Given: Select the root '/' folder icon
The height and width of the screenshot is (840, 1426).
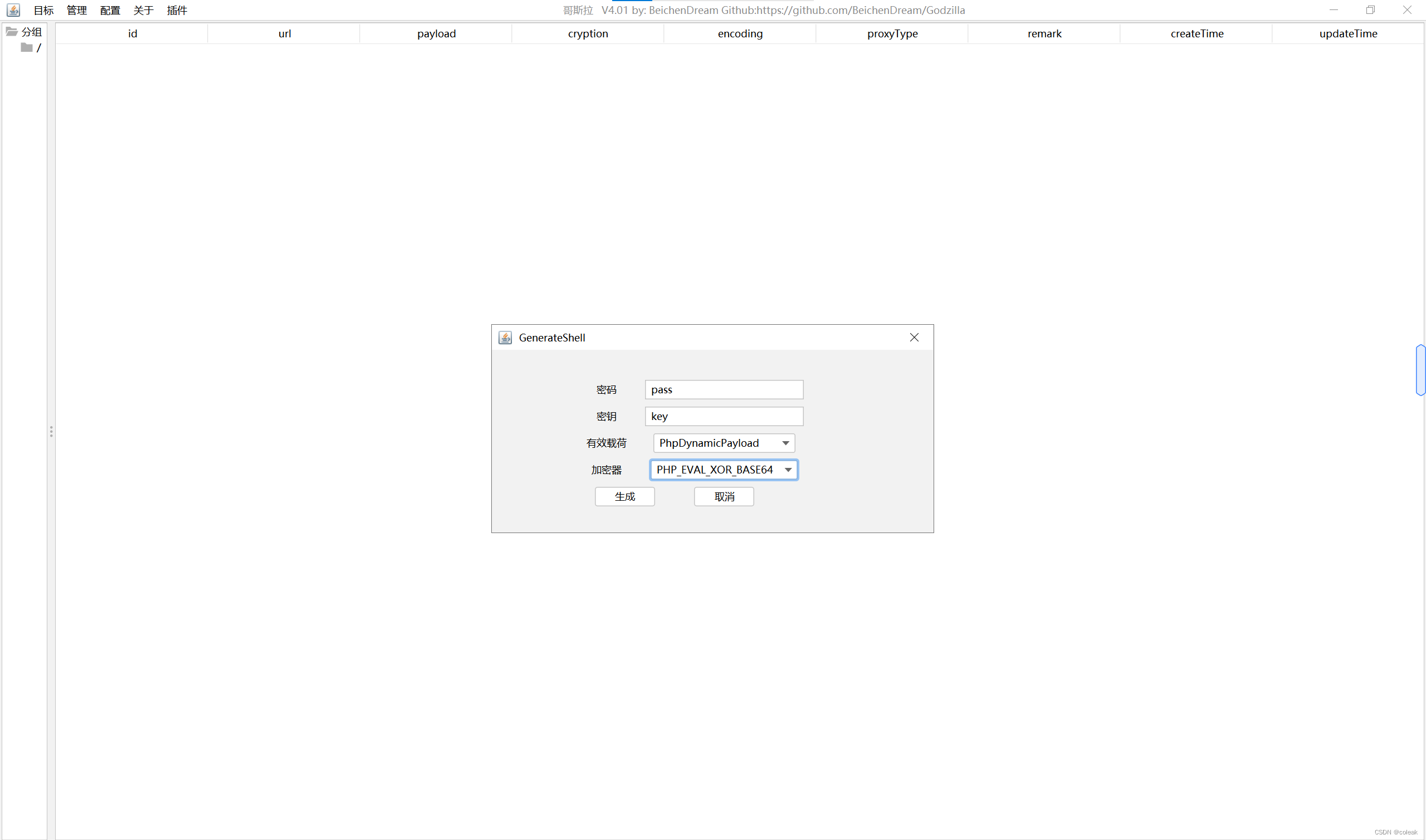Looking at the screenshot, I should click(x=27, y=47).
